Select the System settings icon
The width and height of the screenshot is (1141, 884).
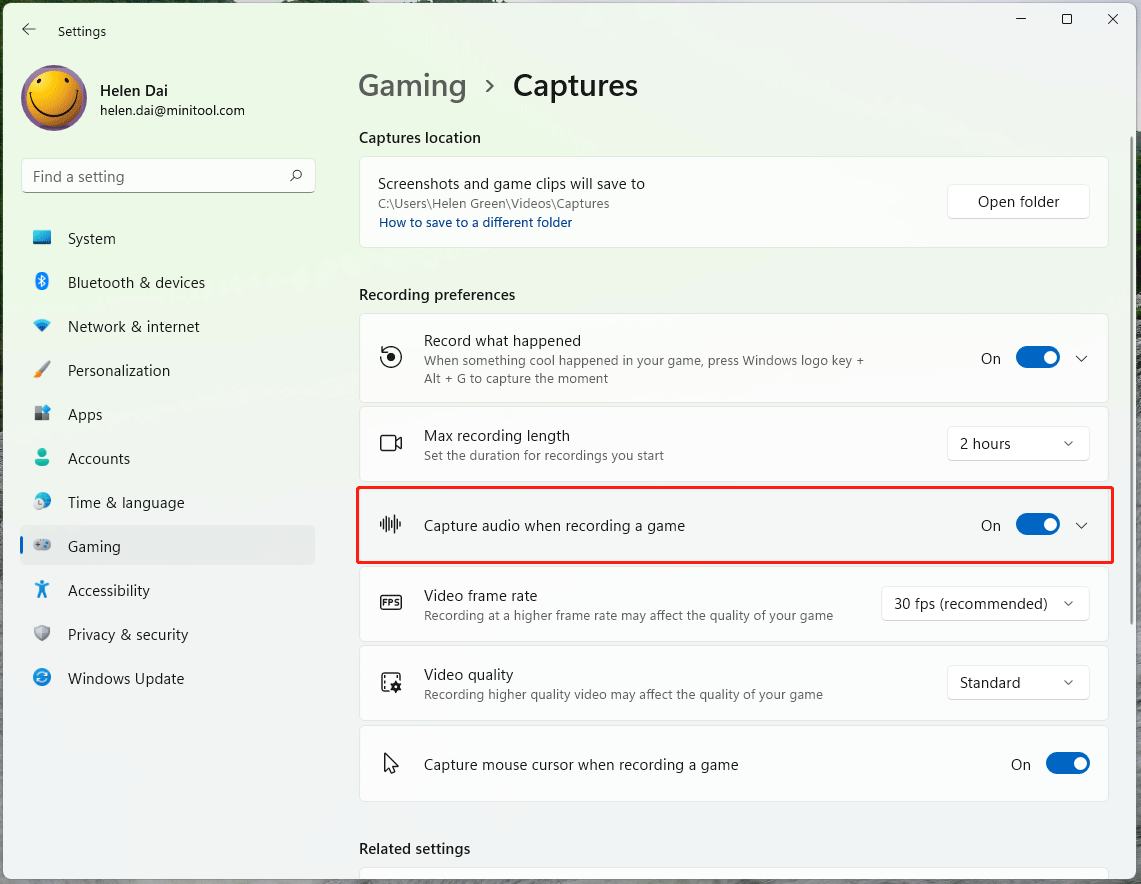click(x=41, y=238)
